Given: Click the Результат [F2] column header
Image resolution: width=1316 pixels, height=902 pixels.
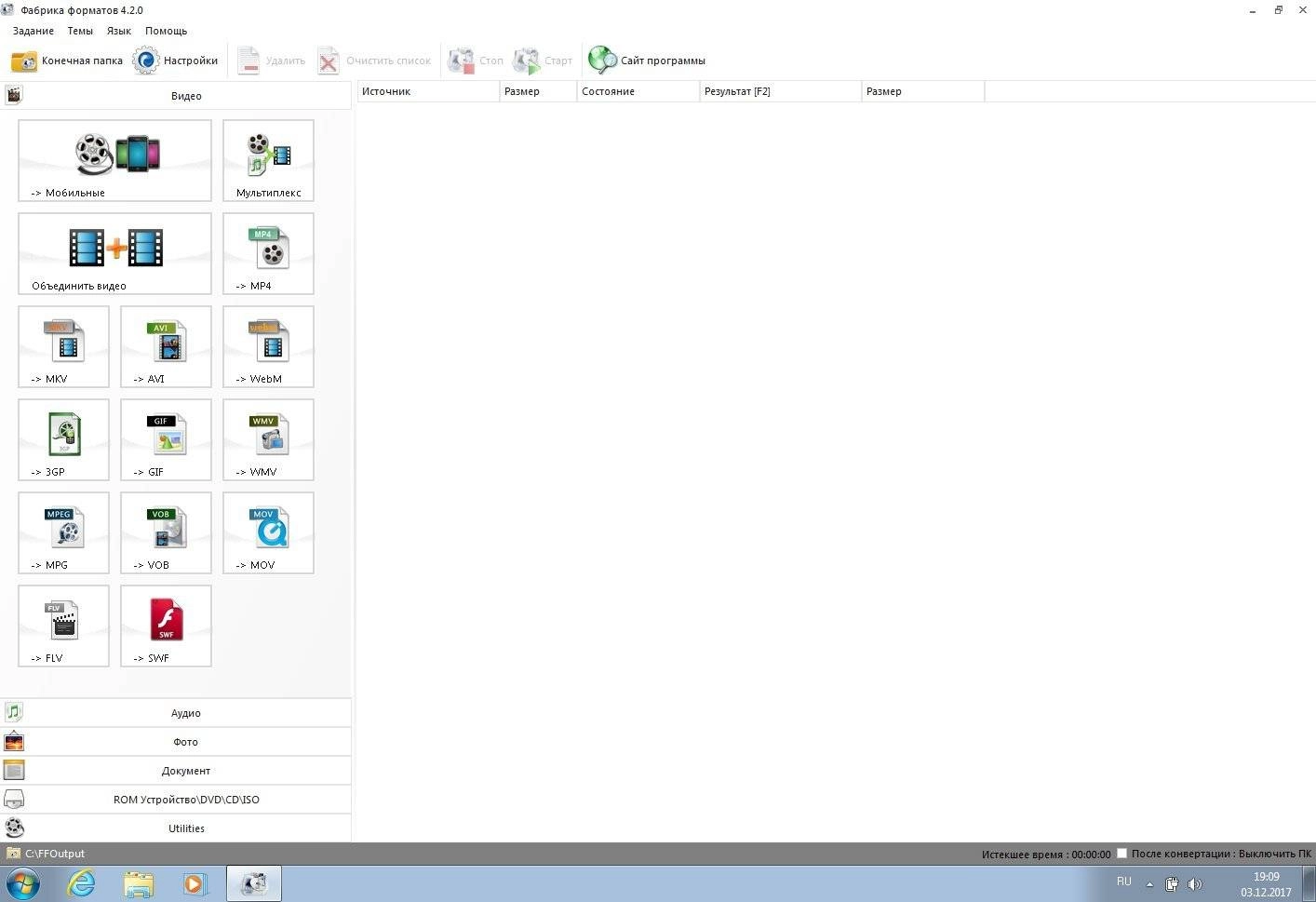Looking at the screenshot, I should (x=780, y=91).
